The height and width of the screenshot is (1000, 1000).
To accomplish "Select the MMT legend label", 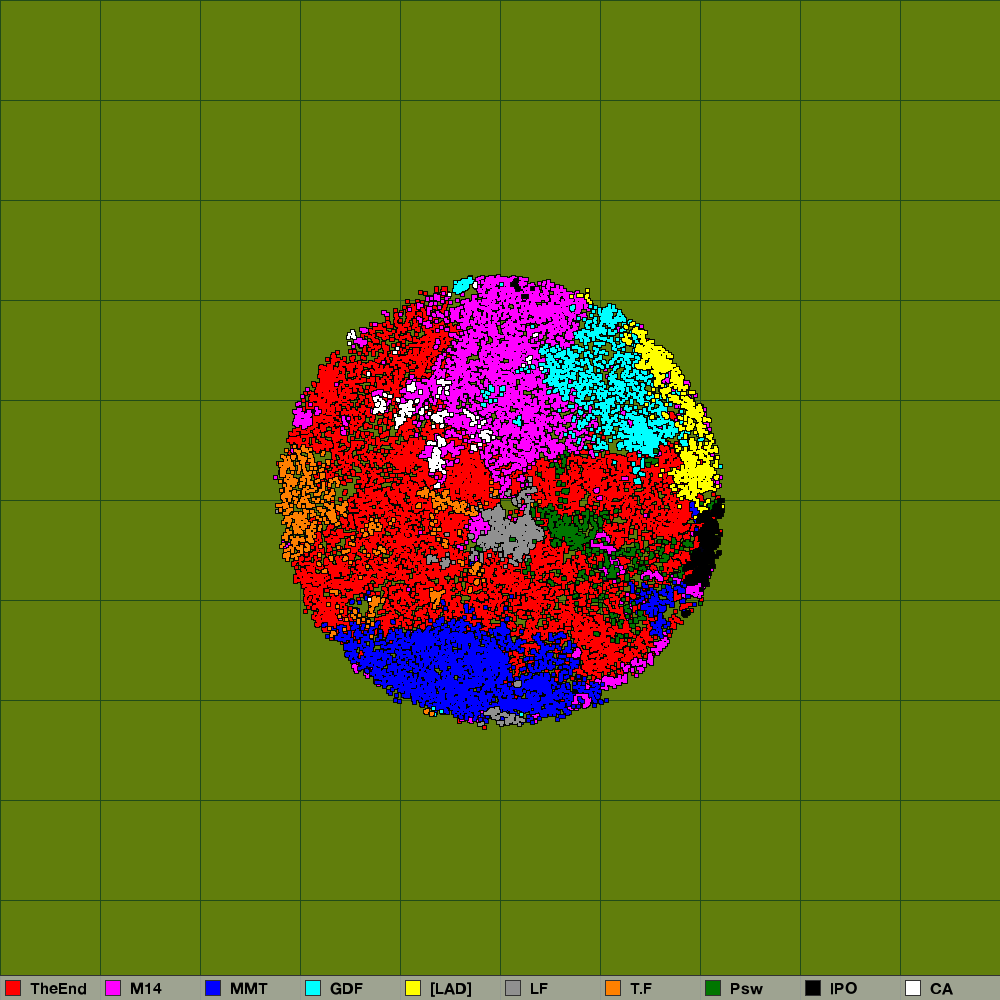I will click(249, 989).
